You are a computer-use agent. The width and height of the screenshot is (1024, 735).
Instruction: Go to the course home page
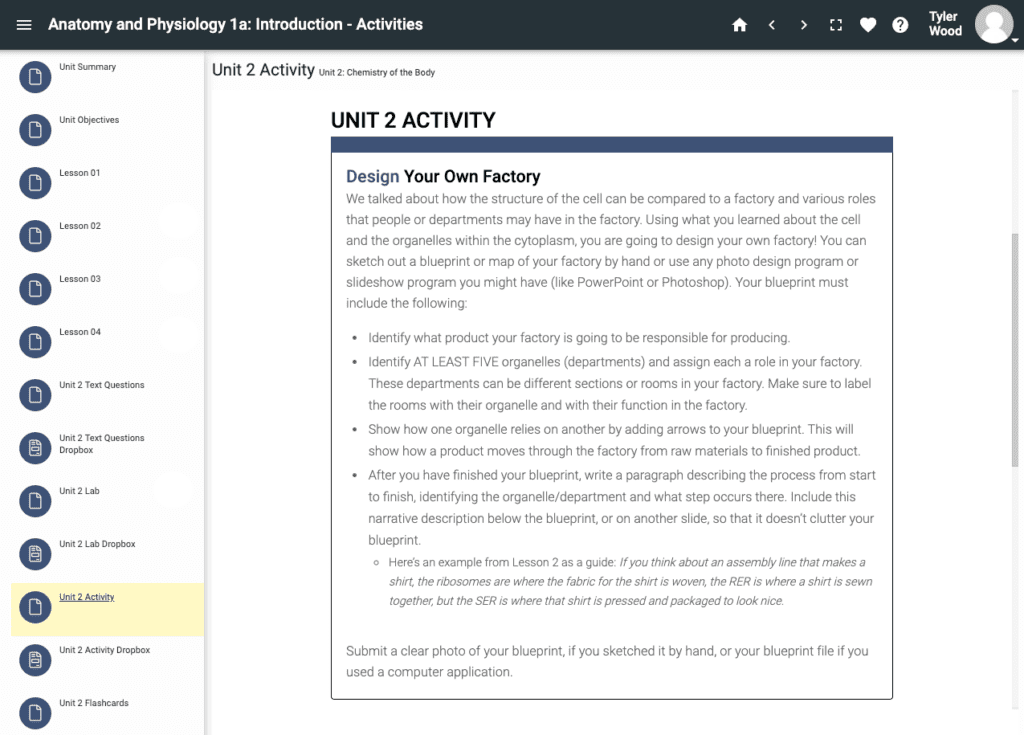pos(740,25)
